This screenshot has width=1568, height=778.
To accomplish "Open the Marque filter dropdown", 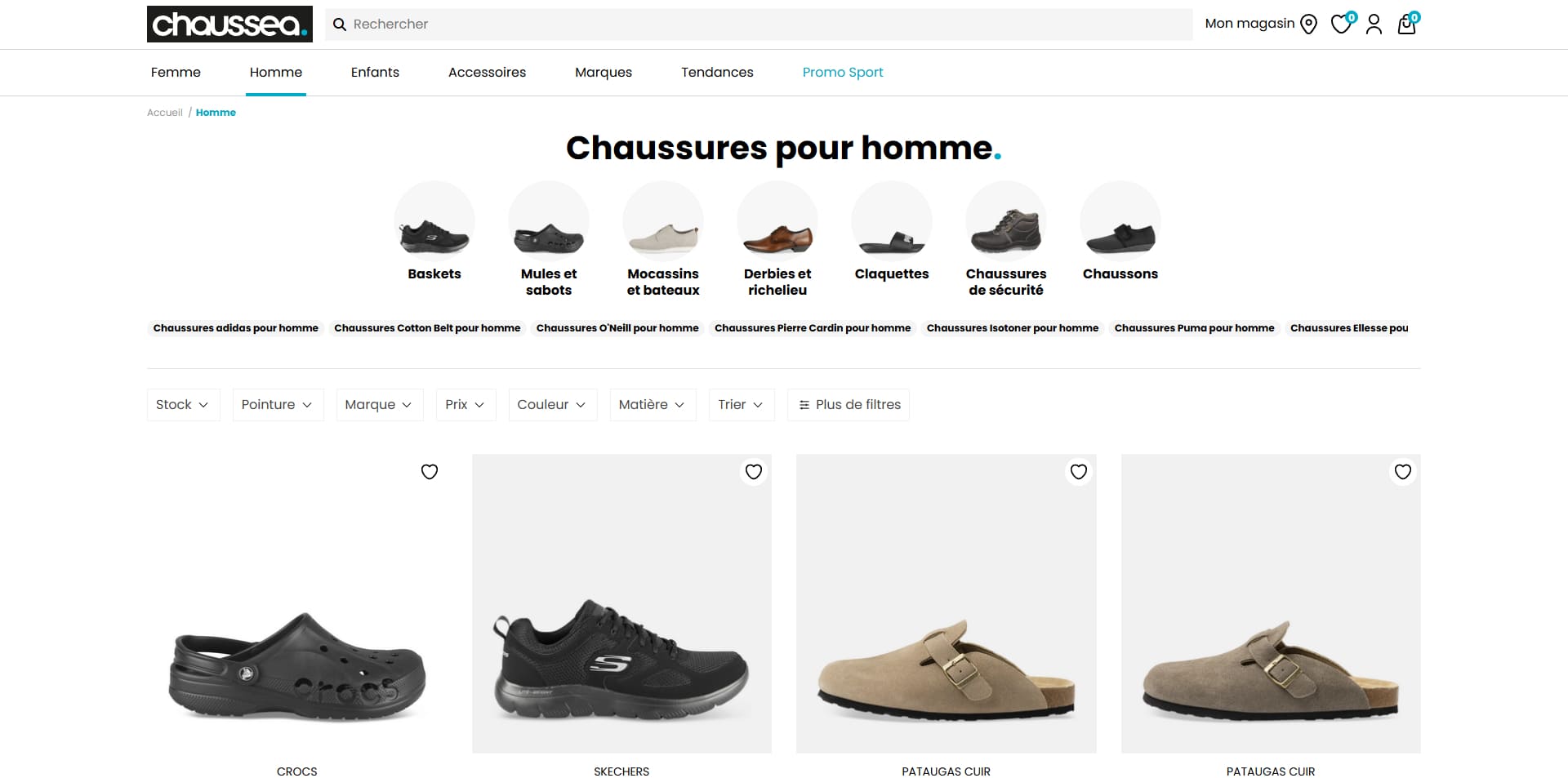I will pyautogui.click(x=380, y=405).
